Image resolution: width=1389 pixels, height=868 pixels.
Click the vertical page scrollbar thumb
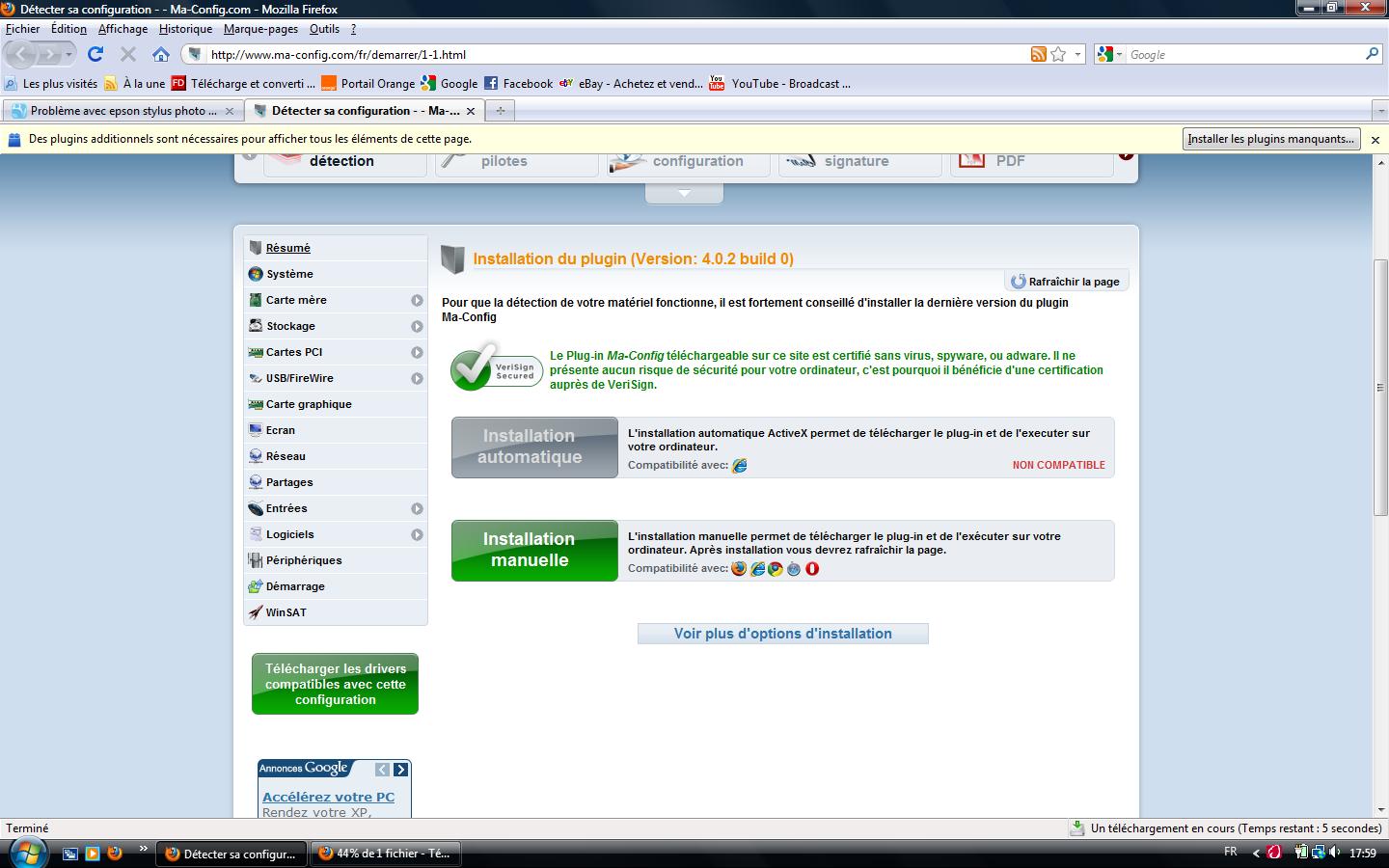click(1379, 388)
